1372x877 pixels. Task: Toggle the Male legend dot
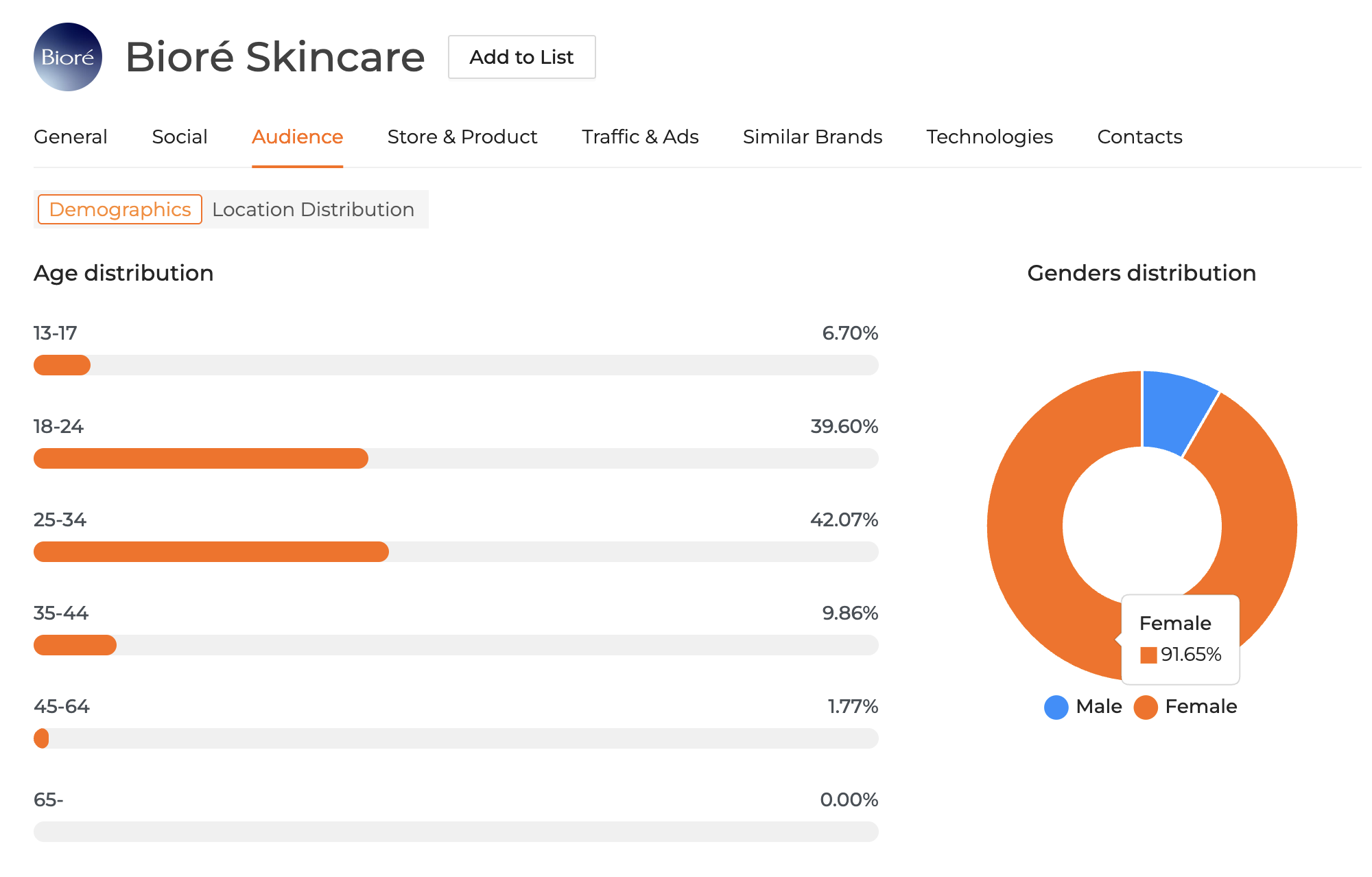[x=1056, y=707]
